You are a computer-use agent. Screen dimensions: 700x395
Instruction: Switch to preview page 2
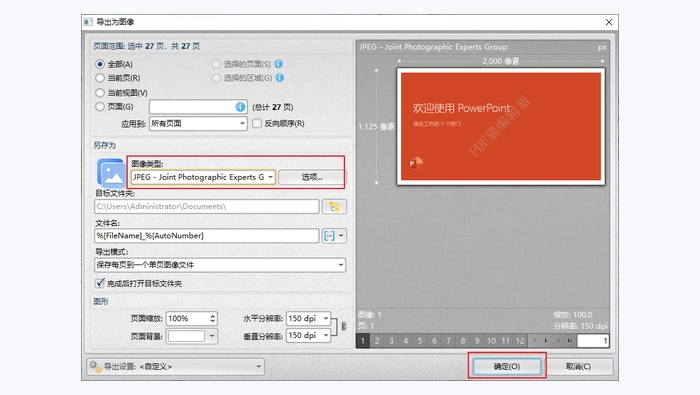click(x=377, y=341)
